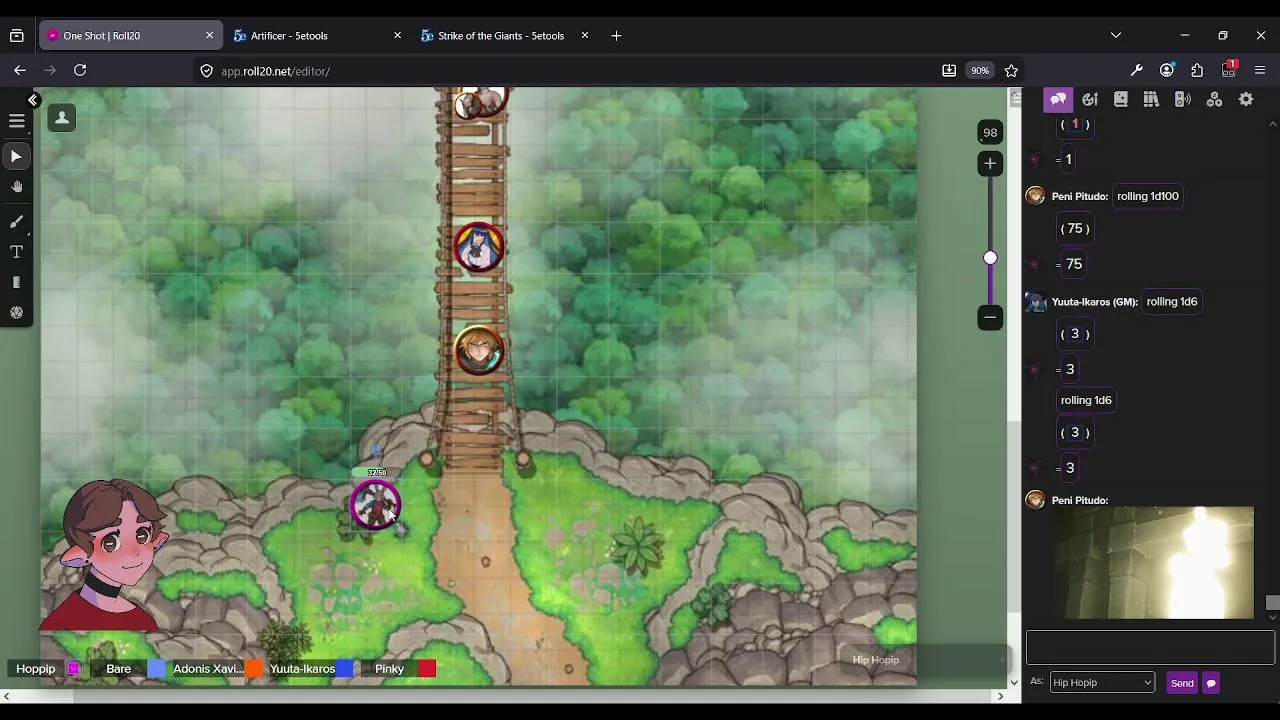Zoom out with the minus button
The image size is (1280, 720).
pos(990,317)
